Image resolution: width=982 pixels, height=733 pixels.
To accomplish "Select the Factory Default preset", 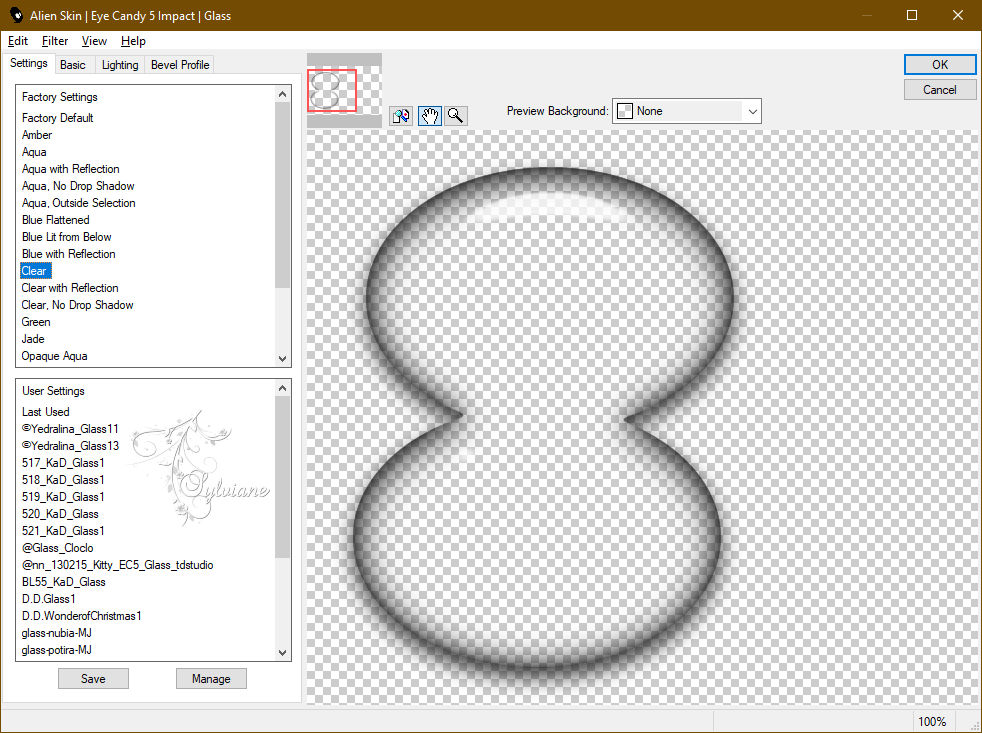I will (x=58, y=118).
